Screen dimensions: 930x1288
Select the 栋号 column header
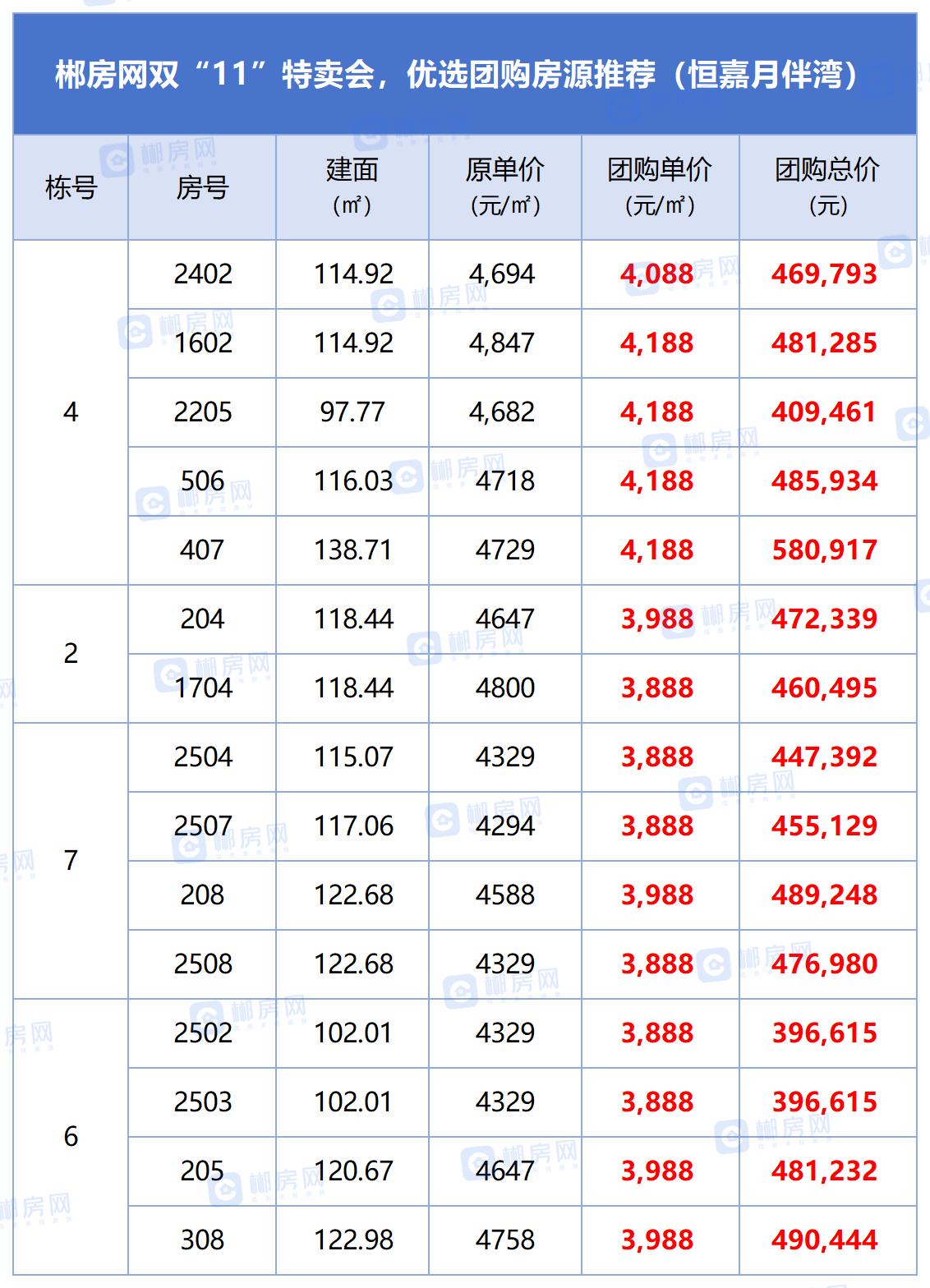pyautogui.click(x=71, y=188)
